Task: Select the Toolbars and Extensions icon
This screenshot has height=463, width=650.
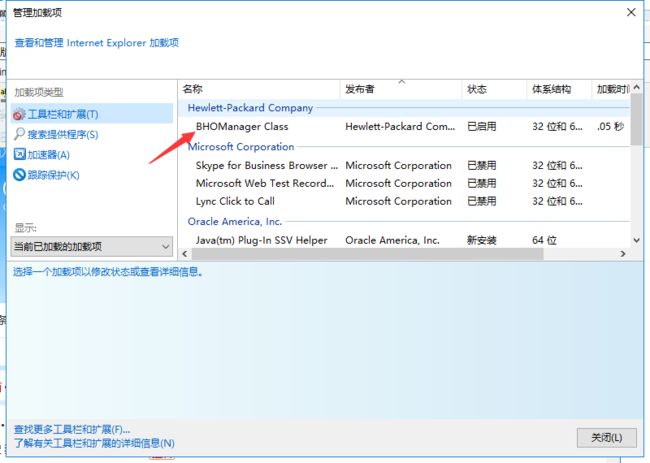Action: point(19,114)
